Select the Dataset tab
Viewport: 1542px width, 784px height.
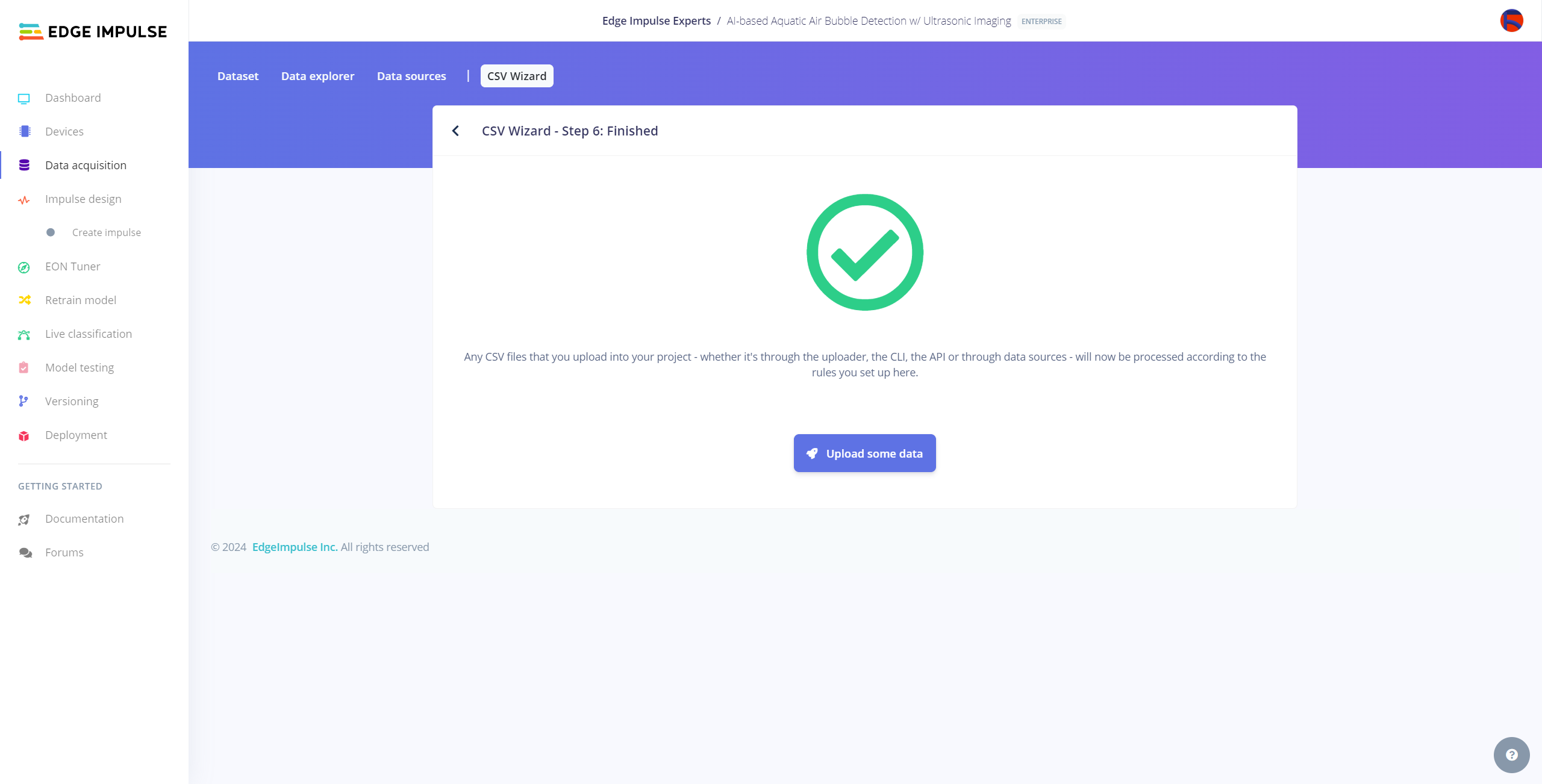237,76
